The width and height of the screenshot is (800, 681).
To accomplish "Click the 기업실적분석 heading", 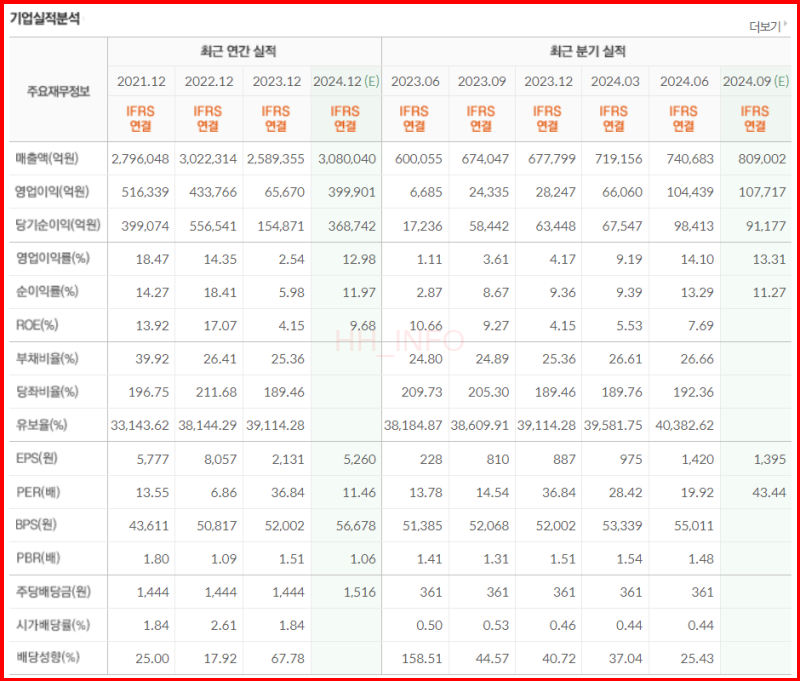I will (45, 18).
